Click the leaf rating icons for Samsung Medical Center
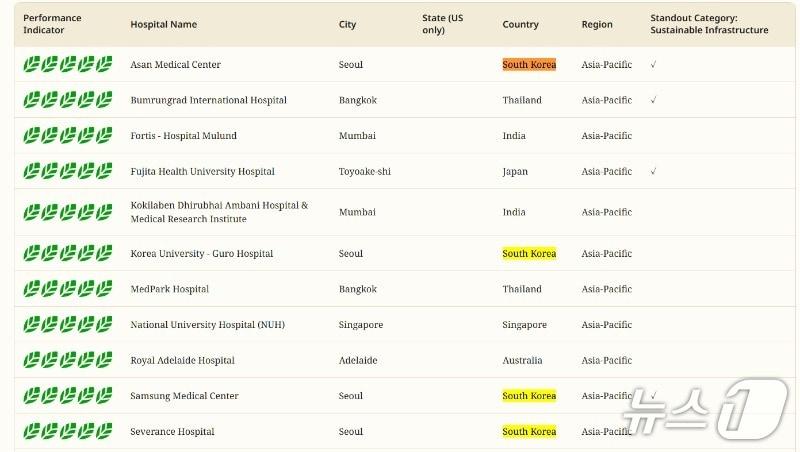Image resolution: width=800 pixels, height=452 pixels. (x=68, y=395)
